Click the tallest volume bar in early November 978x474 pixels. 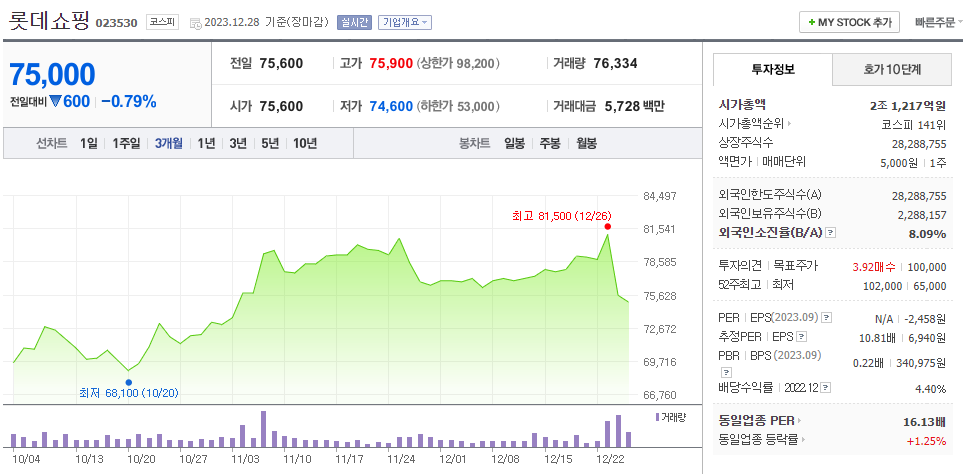(x=263, y=429)
